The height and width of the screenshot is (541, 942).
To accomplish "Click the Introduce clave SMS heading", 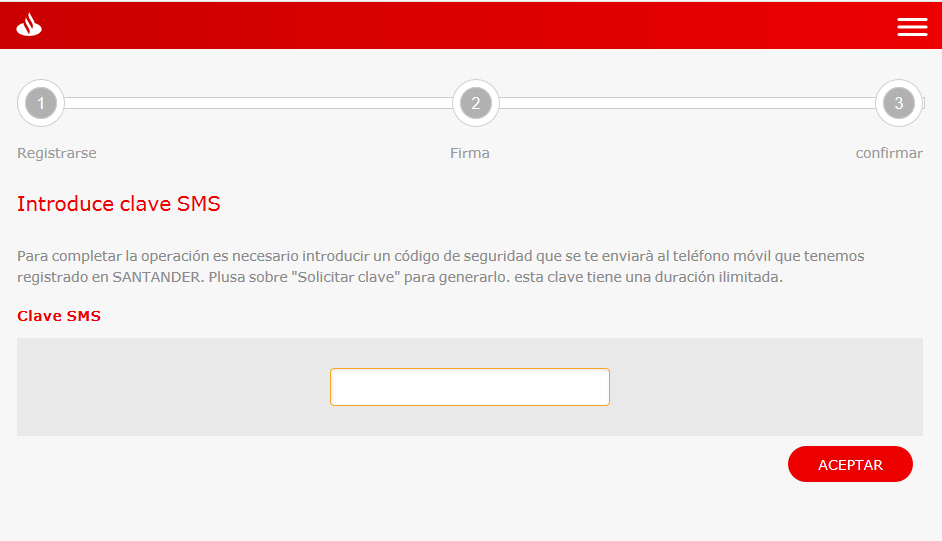I will 119,204.
